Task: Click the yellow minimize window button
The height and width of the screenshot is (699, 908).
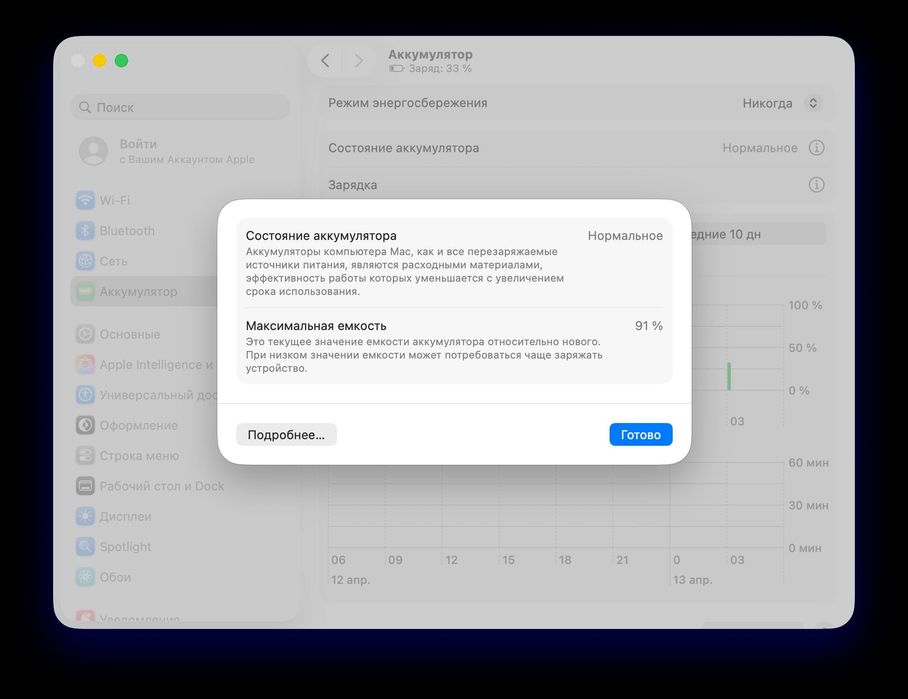Action: pyautogui.click(x=100, y=60)
